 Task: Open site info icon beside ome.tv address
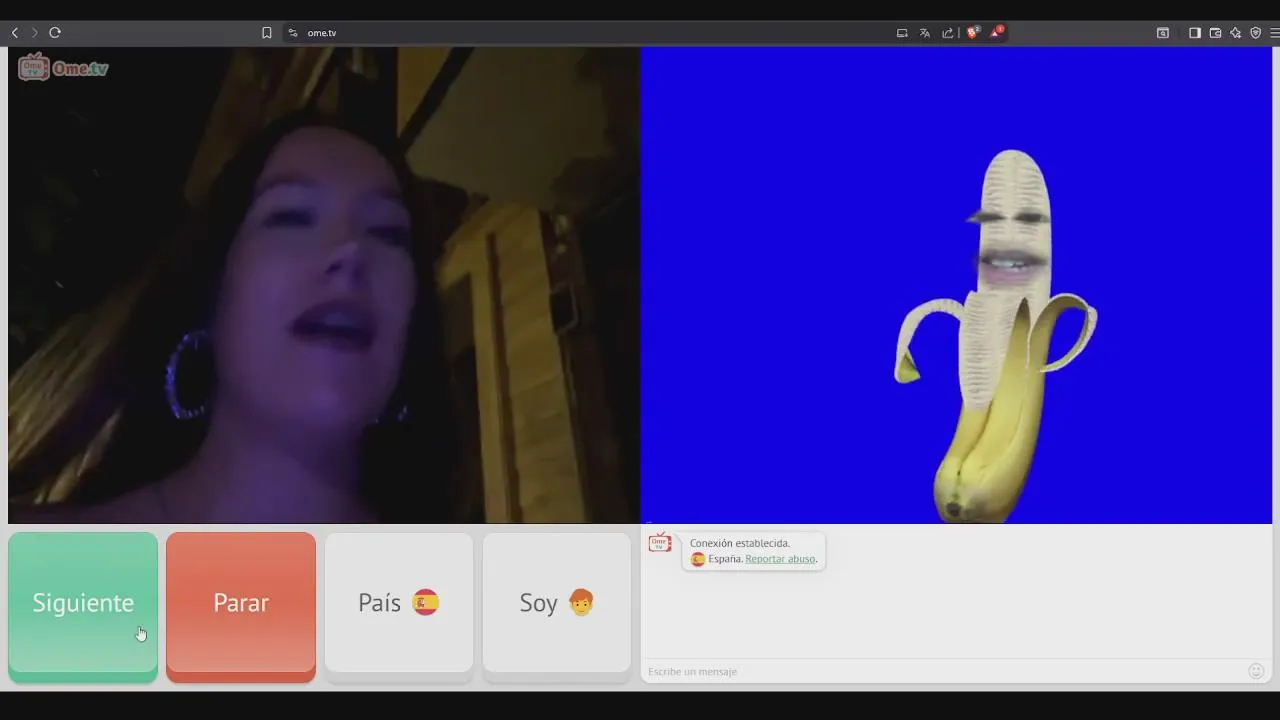293,33
